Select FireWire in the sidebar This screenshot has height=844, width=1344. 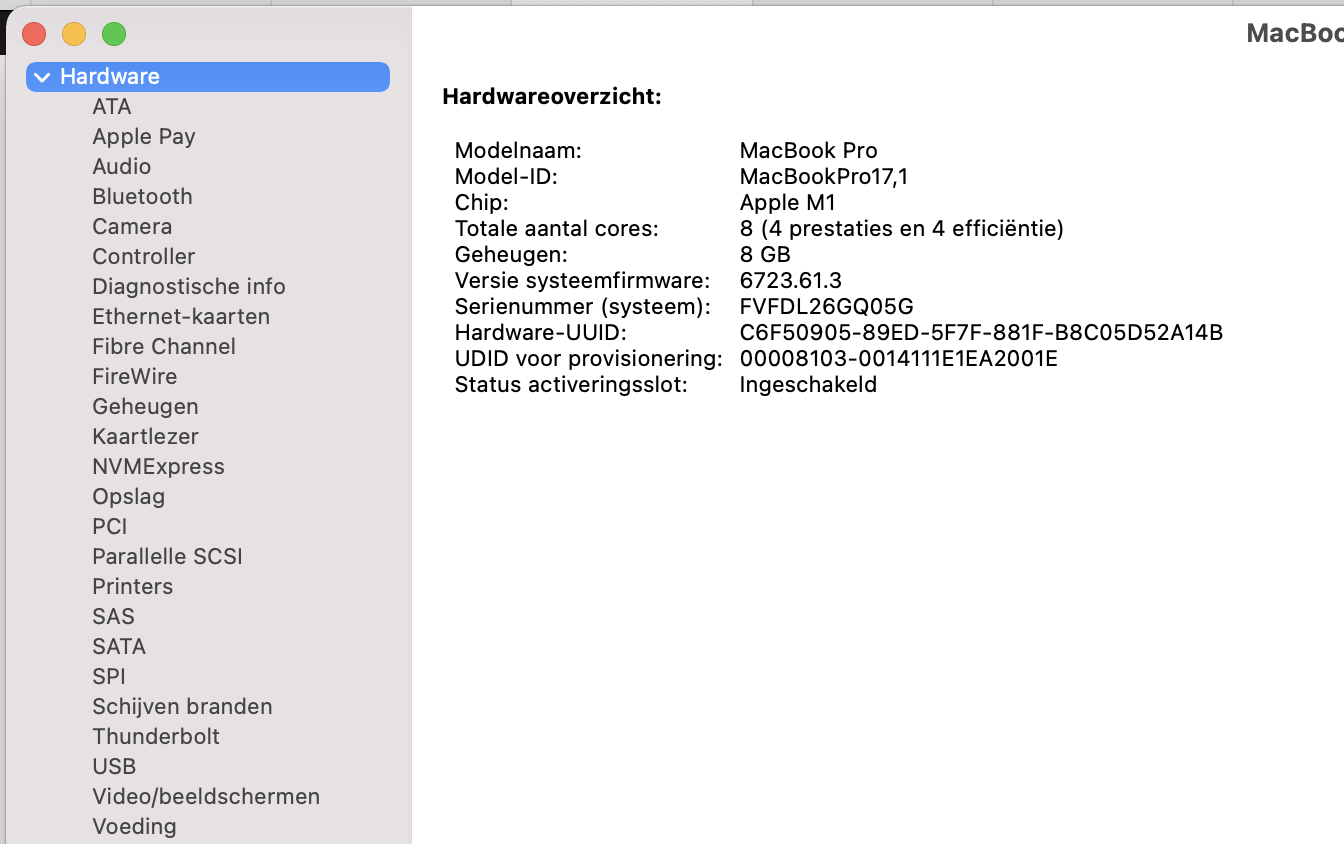135,377
